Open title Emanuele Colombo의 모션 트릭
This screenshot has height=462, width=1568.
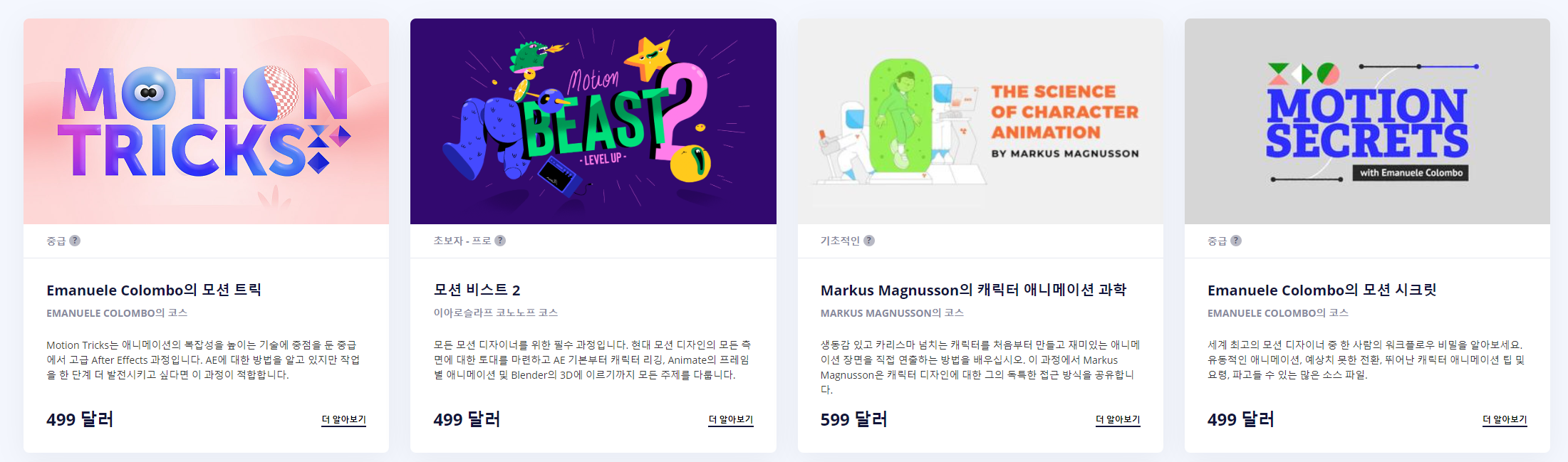[154, 290]
